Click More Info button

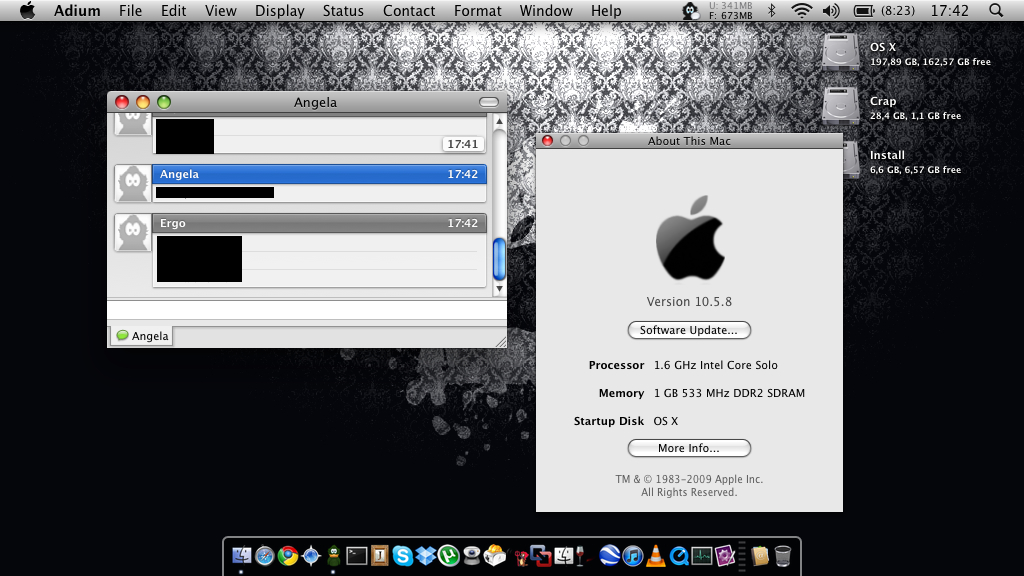(689, 448)
